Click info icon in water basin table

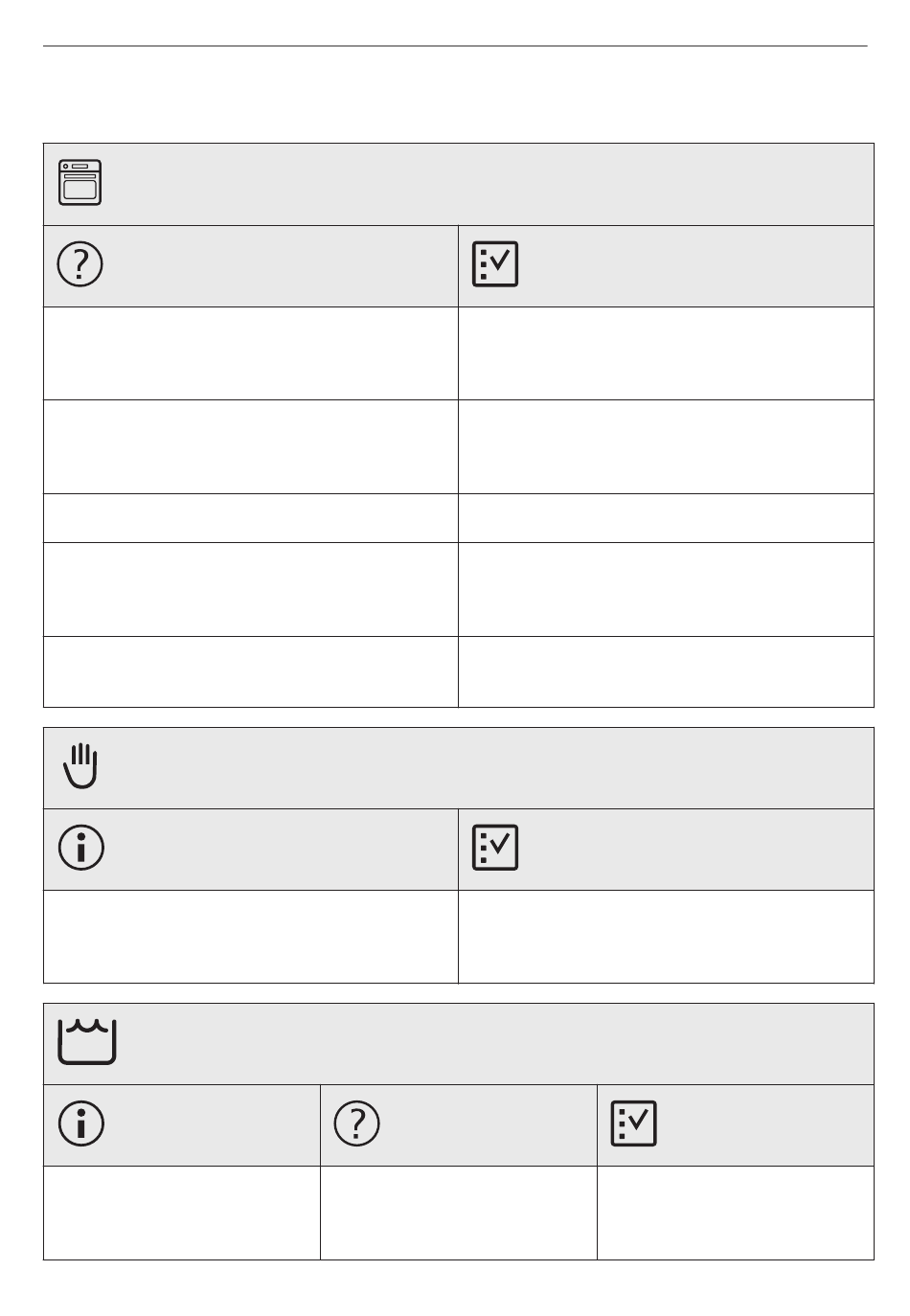point(80,1123)
